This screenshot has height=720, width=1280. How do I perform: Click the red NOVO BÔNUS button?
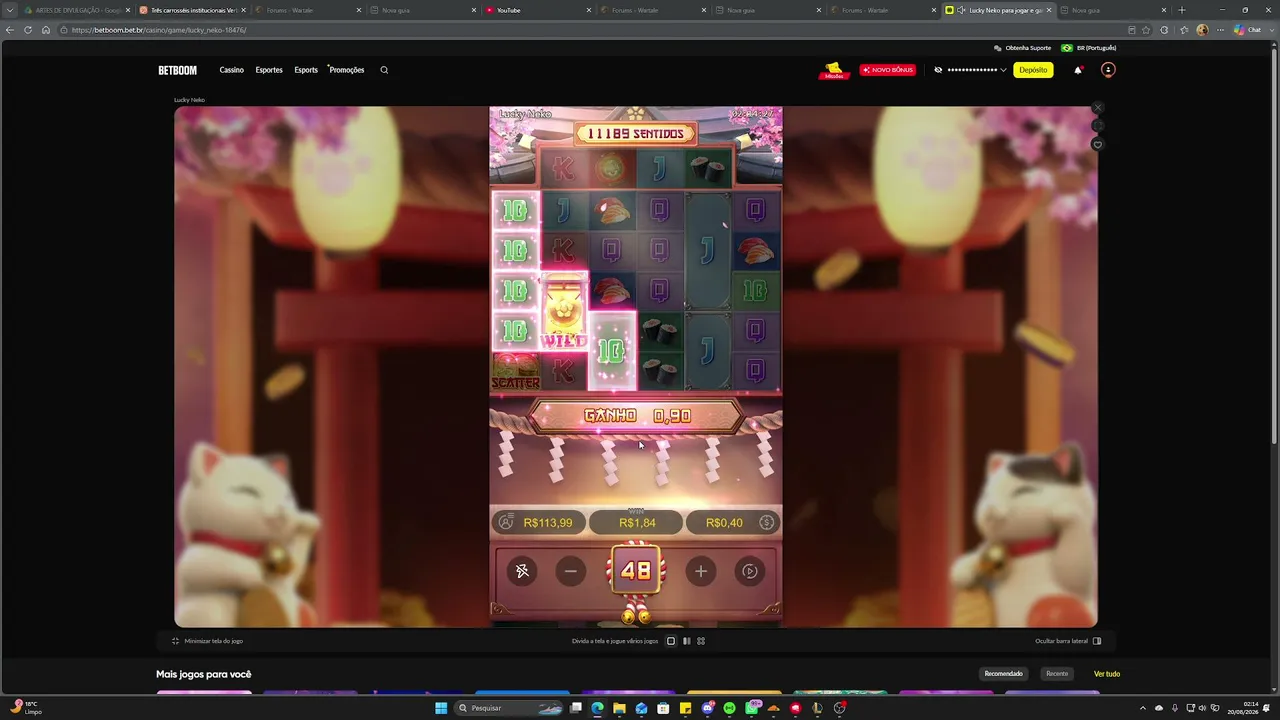click(x=887, y=70)
